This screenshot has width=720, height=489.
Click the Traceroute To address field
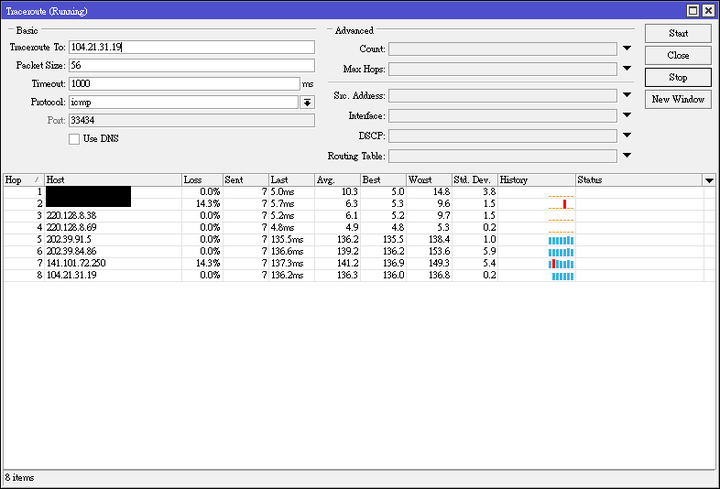(x=192, y=47)
